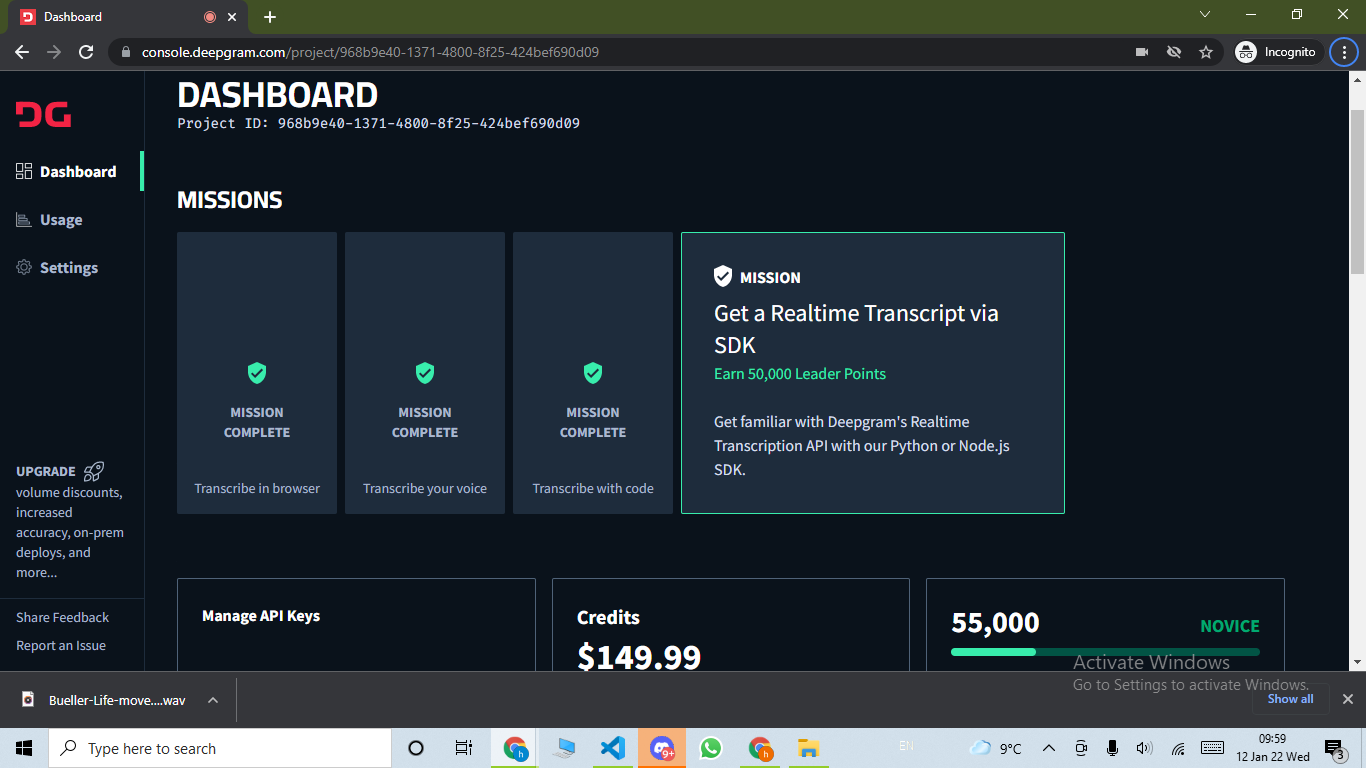
Task: Click the lock site information icon
Action: [x=125, y=52]
